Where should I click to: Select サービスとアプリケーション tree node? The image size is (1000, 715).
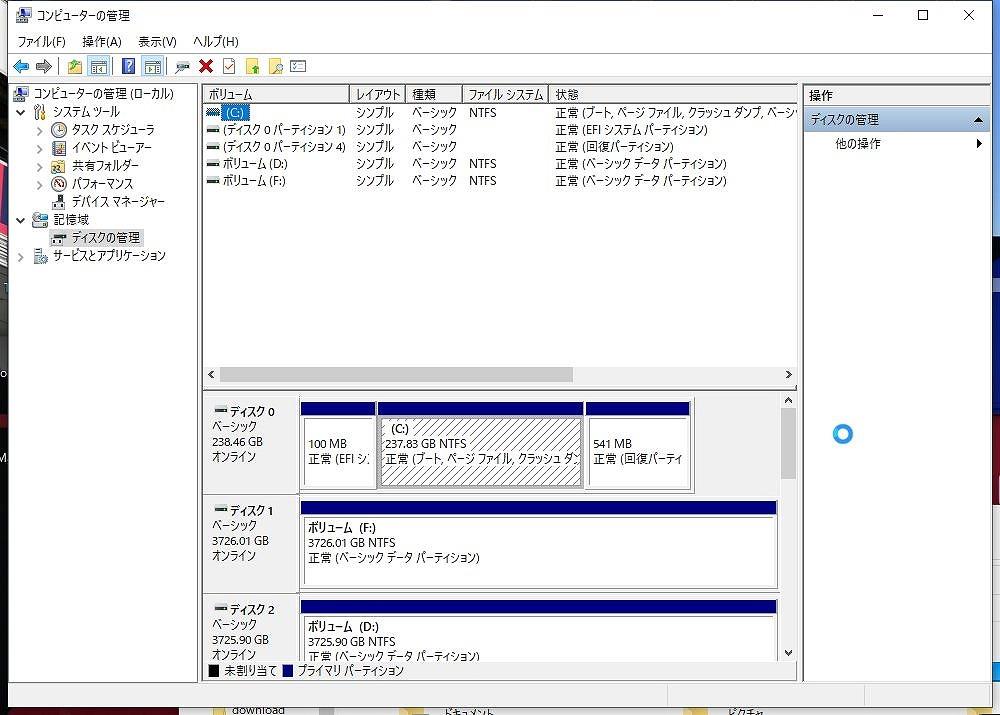[x=109, y=256]
